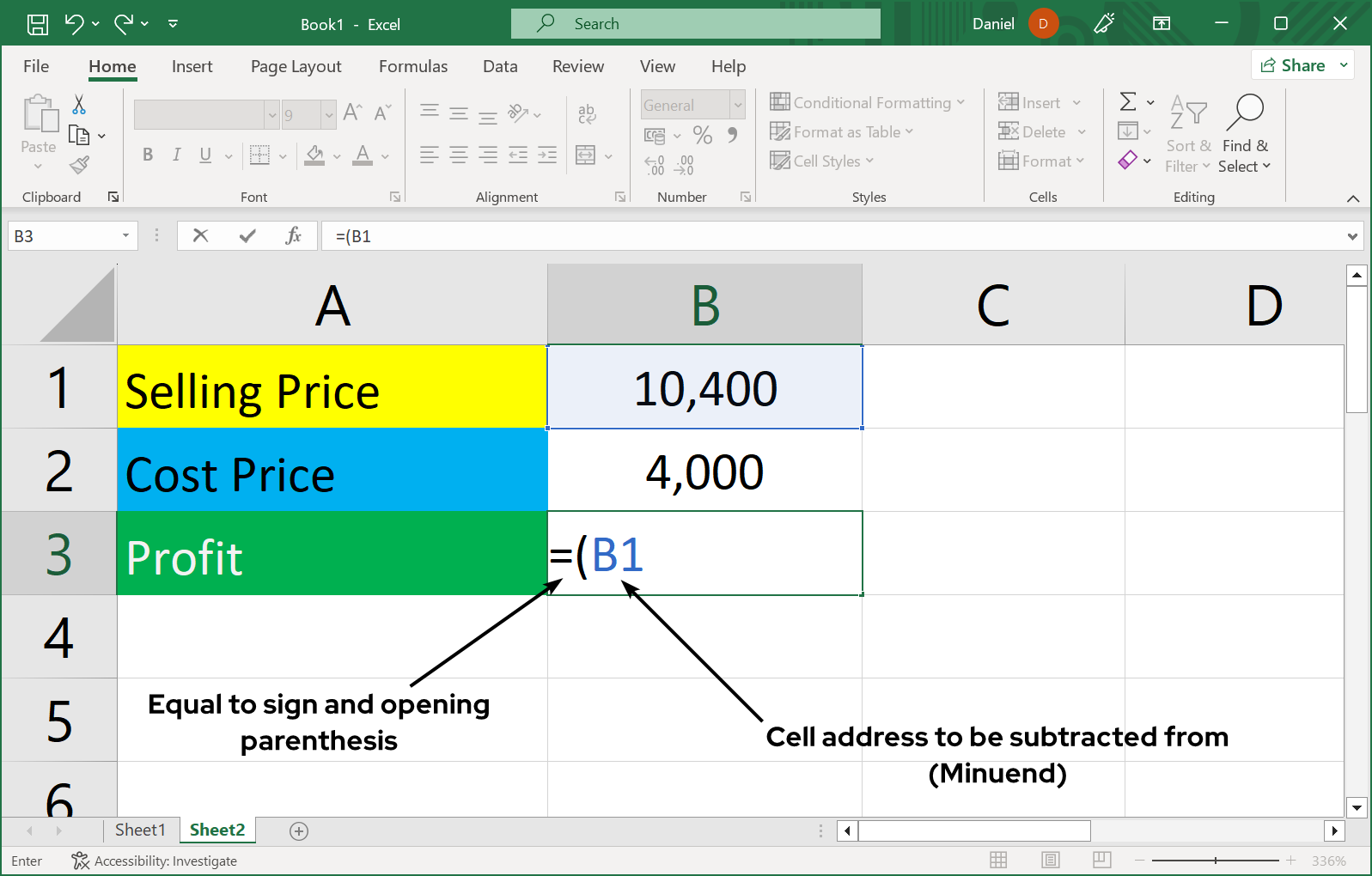Open the Customize Quick Access Toolbar menu
The height and width of the screenshot is (876, 1372).
173,24
